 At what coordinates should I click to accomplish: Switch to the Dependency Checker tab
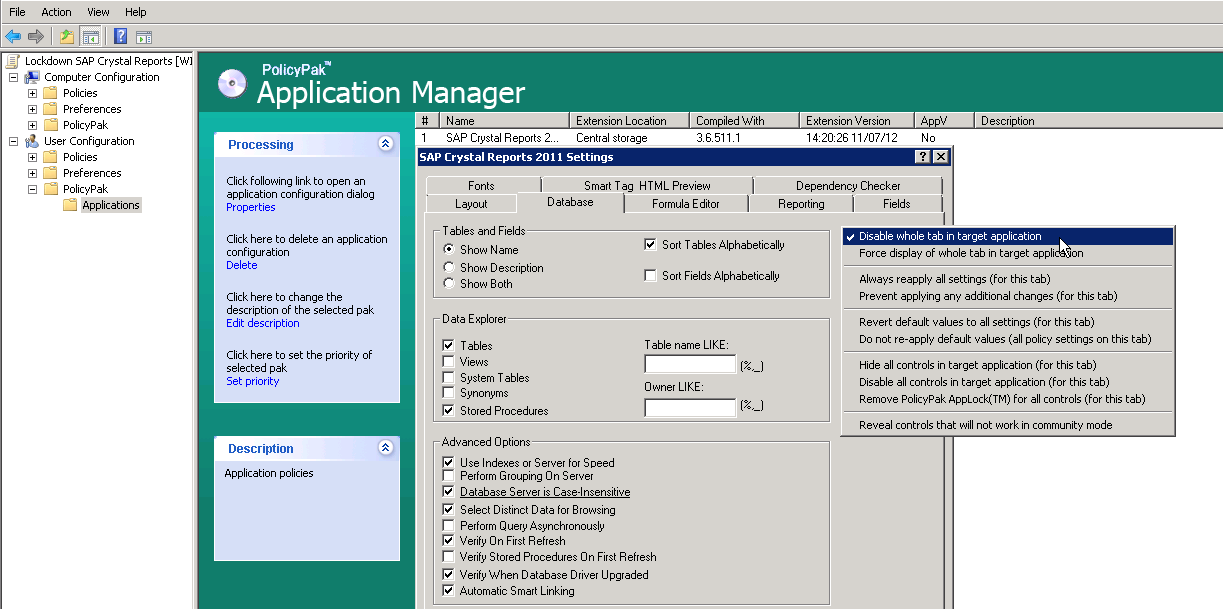848,186
